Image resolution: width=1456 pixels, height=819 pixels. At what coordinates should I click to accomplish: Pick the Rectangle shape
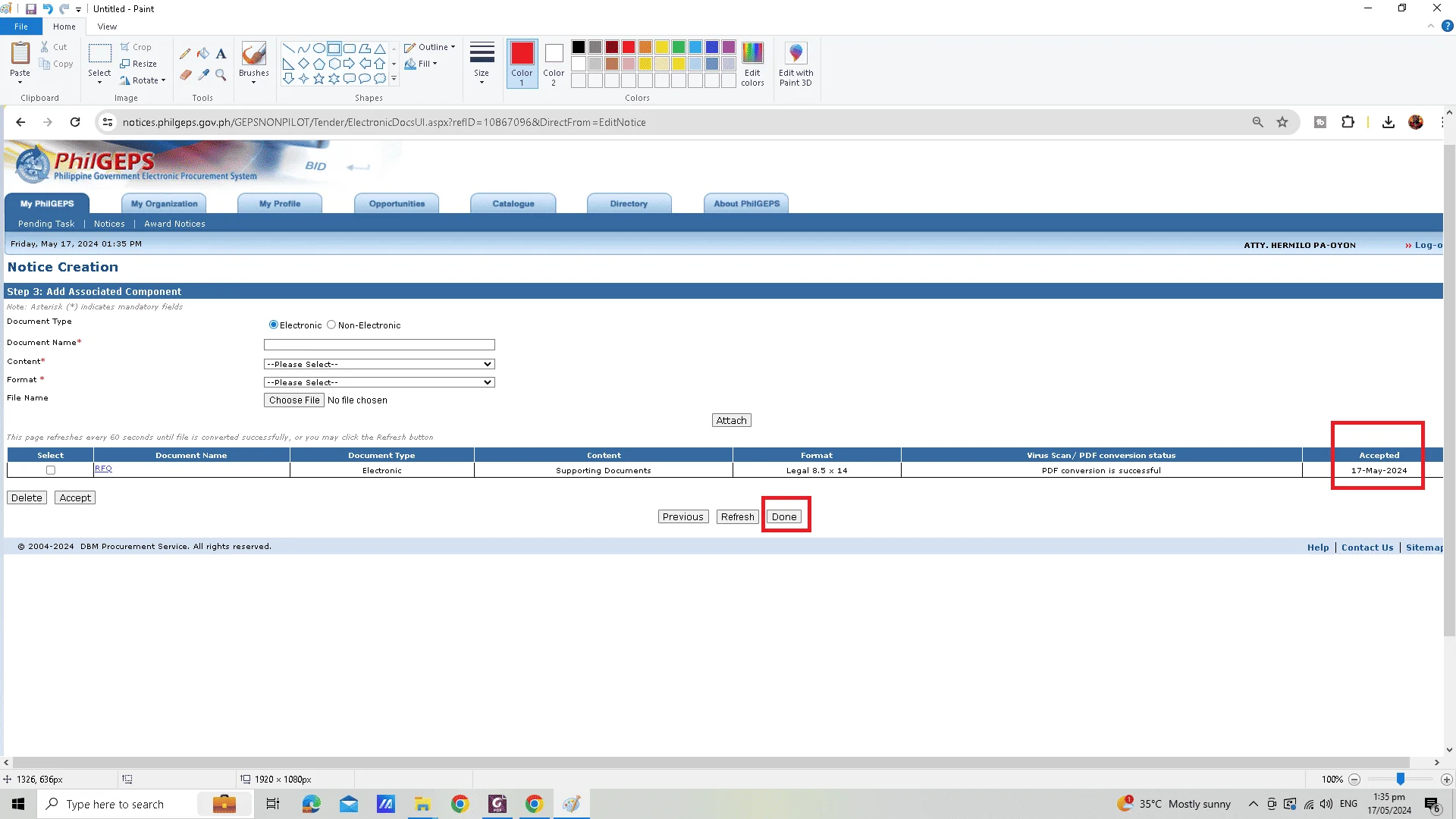[x=334, y=48]
